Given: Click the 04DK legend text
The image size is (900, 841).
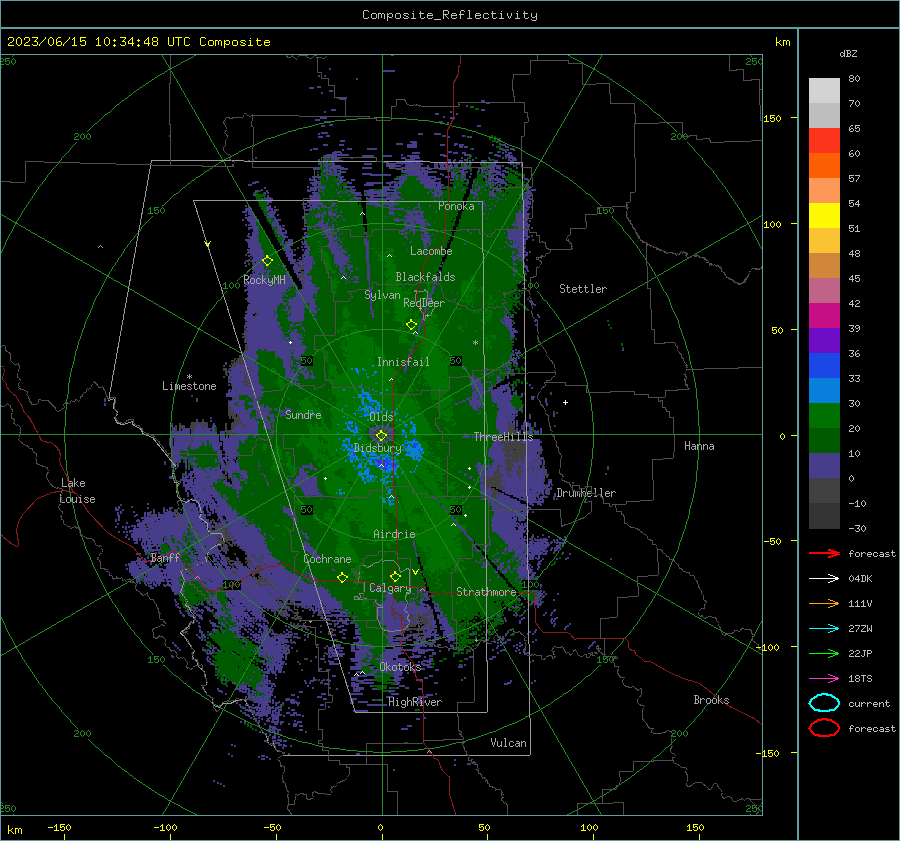Looking at the screenshot, I should (860, 579).
